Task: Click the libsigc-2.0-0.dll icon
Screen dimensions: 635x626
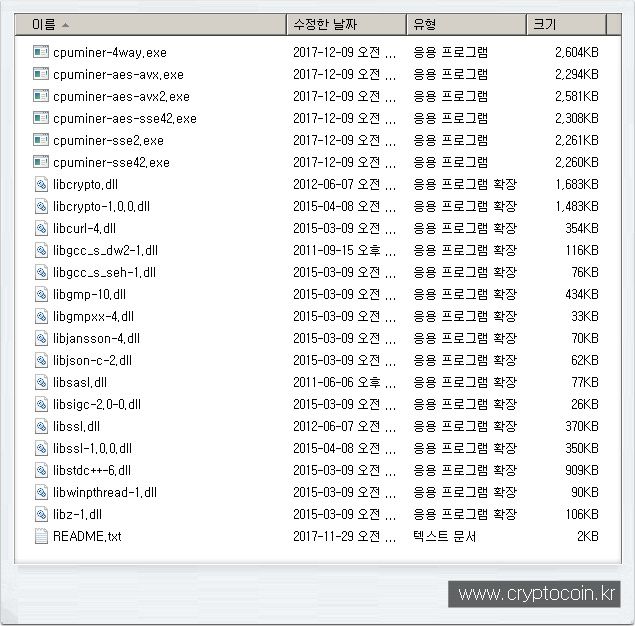Action: point(41,404)
